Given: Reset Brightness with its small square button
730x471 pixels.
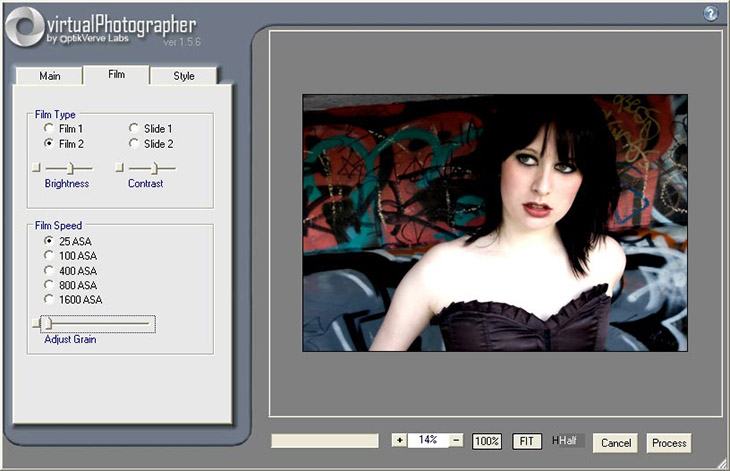Looking at the screenshot, I should (36, 168).
